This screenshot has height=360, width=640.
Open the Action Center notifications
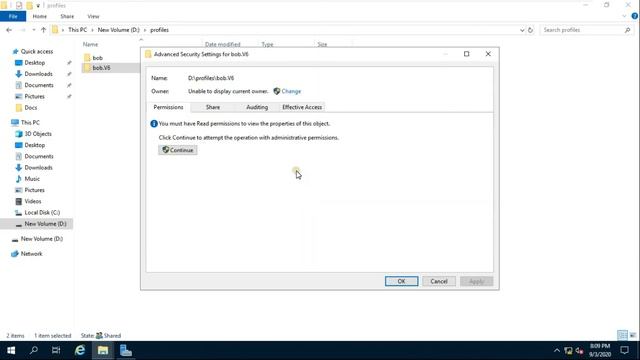coord(624,351)
